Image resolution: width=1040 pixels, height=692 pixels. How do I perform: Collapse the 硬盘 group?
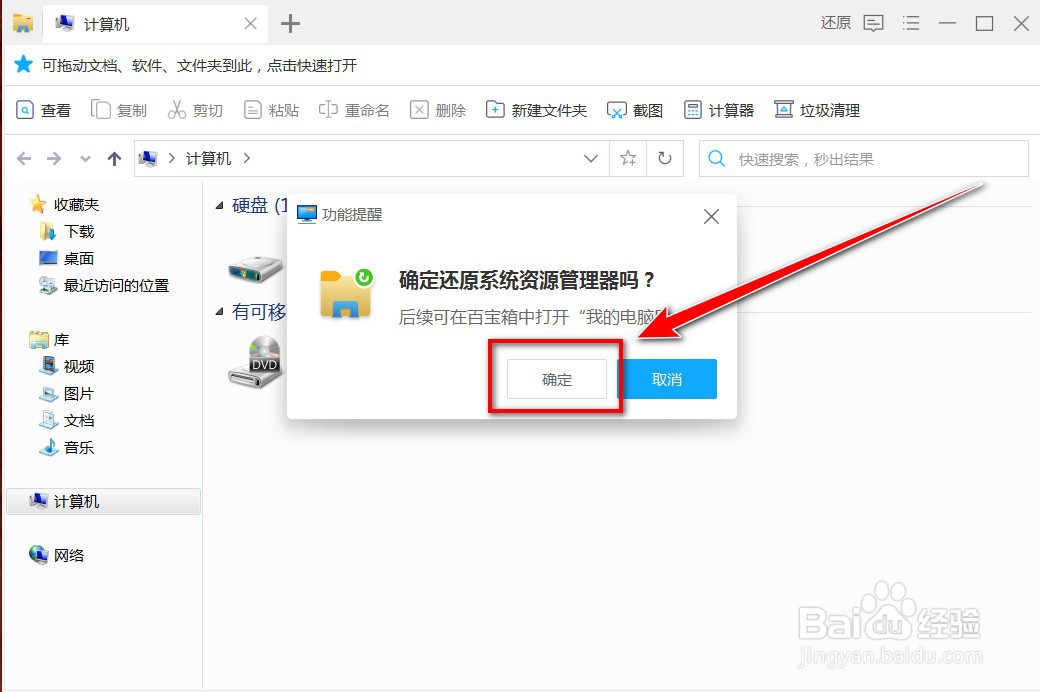(x=220, y=206)
